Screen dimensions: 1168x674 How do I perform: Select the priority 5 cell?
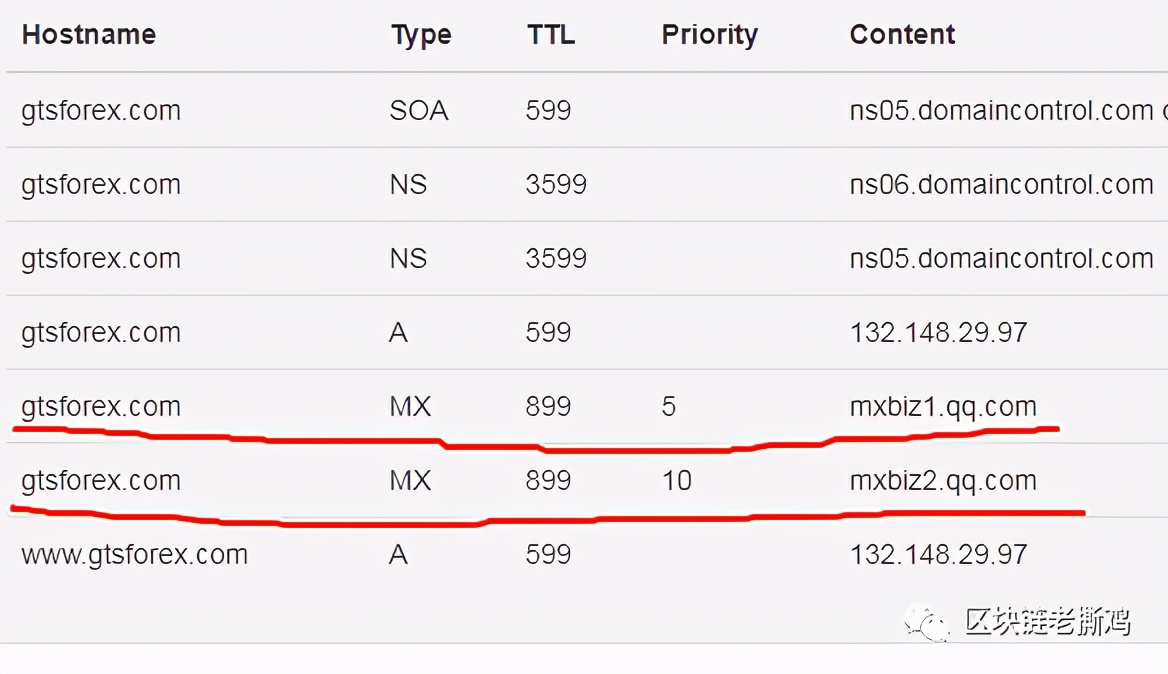coord(669,407)
